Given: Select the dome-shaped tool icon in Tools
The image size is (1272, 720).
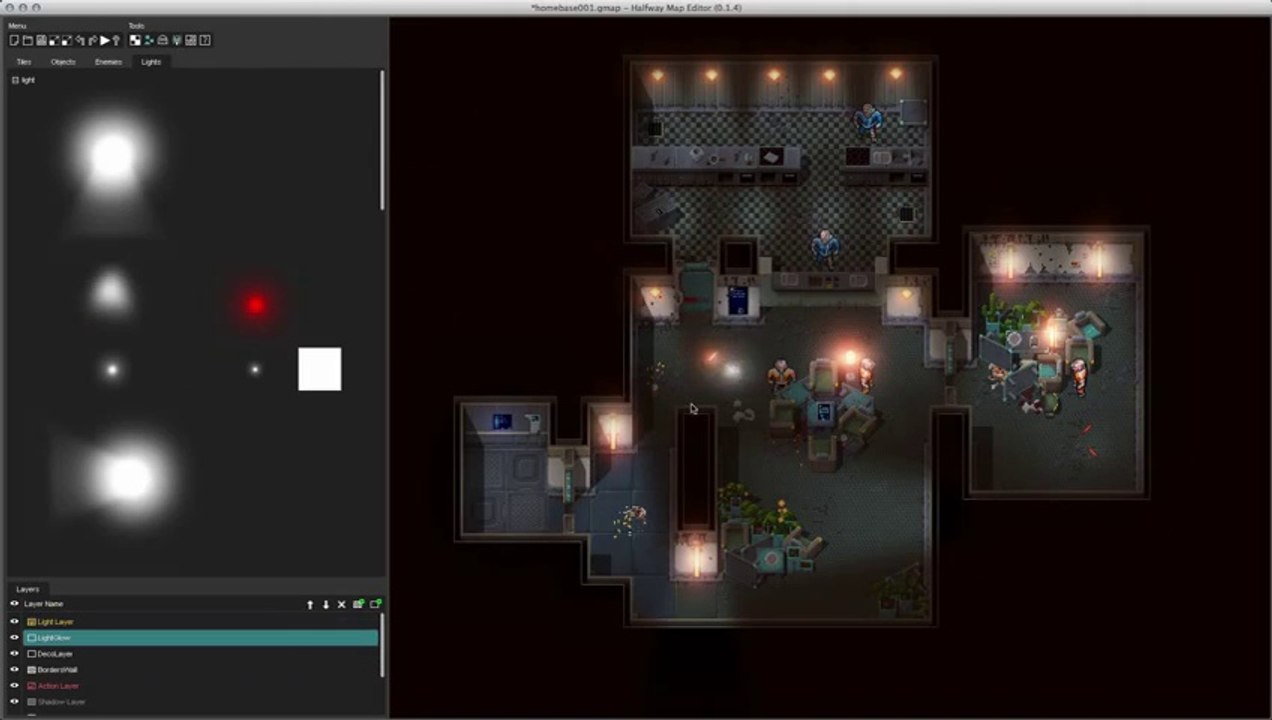Looking at the screenshot, I should (x=163, y=40).
